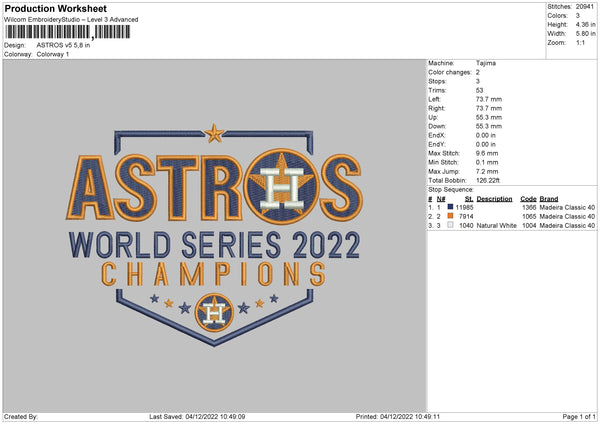This screenshot has height=424, width=600.
Task: Click the 'Created By:' footer label
Action: click(x=21, y=417)
